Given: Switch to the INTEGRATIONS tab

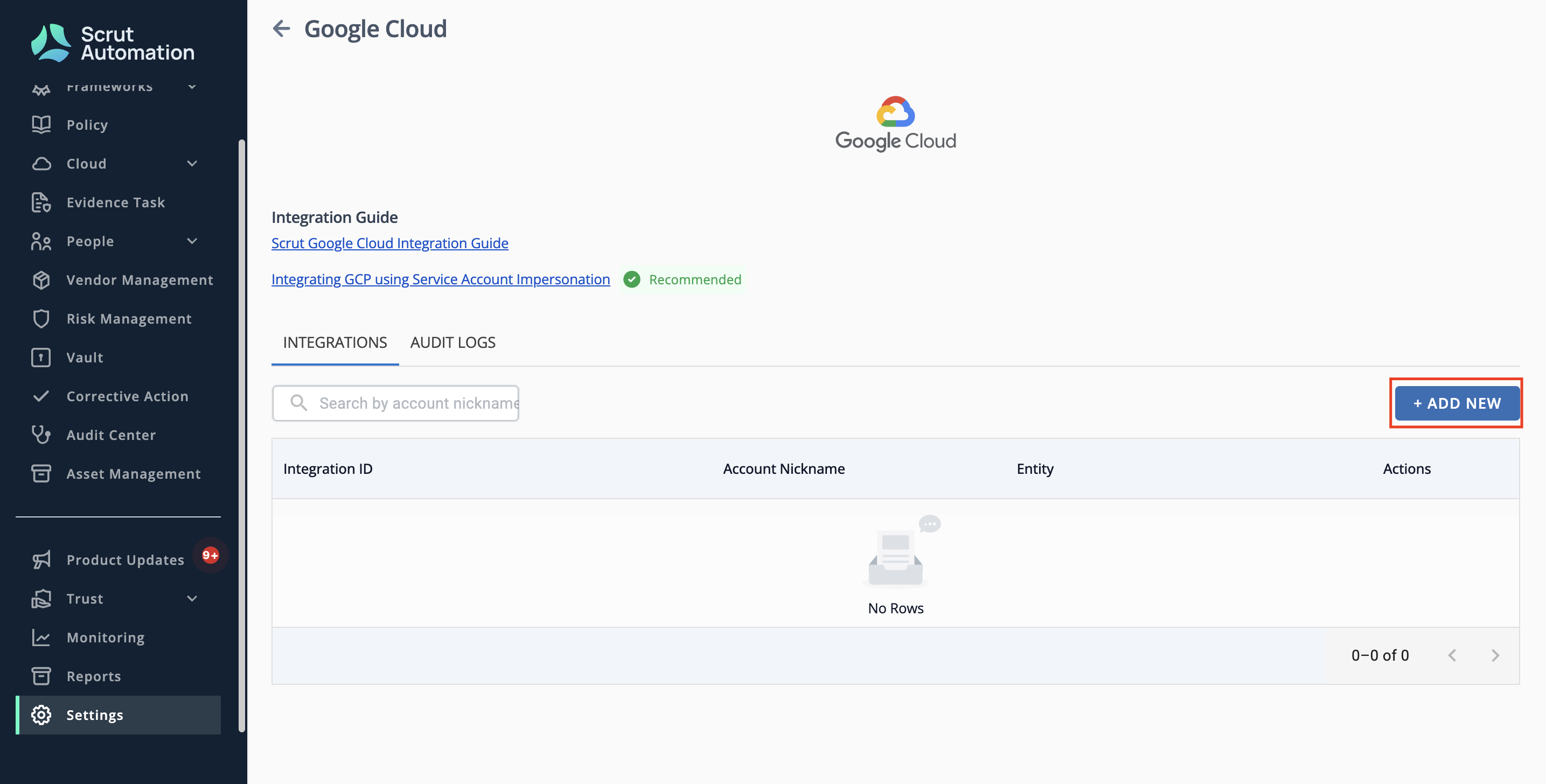Looking at the screenshot, I should click(x=335, y=342).
